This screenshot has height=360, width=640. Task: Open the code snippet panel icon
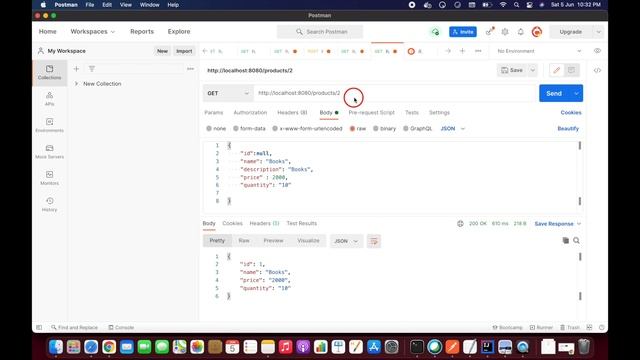click(597, 70)
